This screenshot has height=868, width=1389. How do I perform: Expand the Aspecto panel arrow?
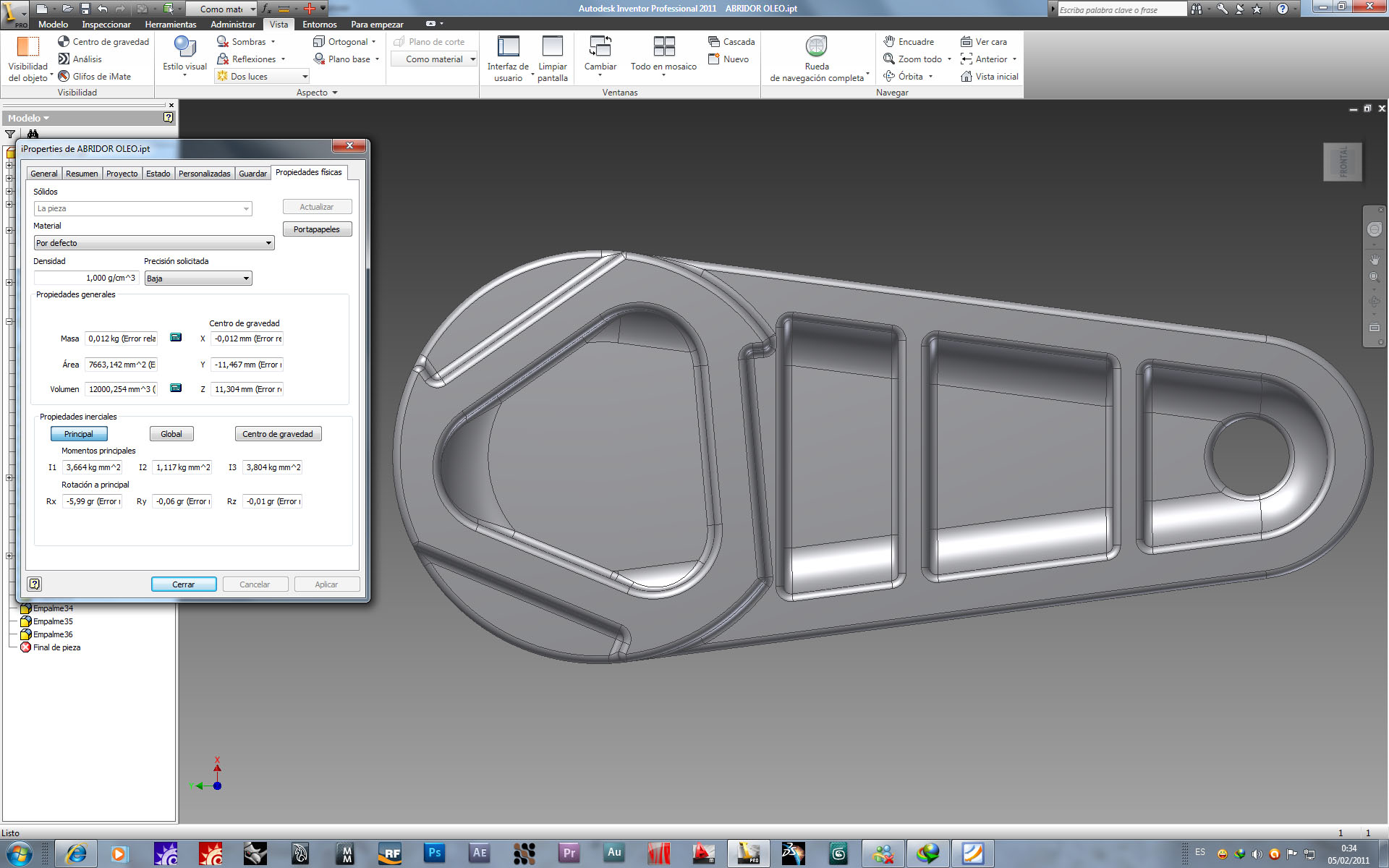tap(335, 93)
